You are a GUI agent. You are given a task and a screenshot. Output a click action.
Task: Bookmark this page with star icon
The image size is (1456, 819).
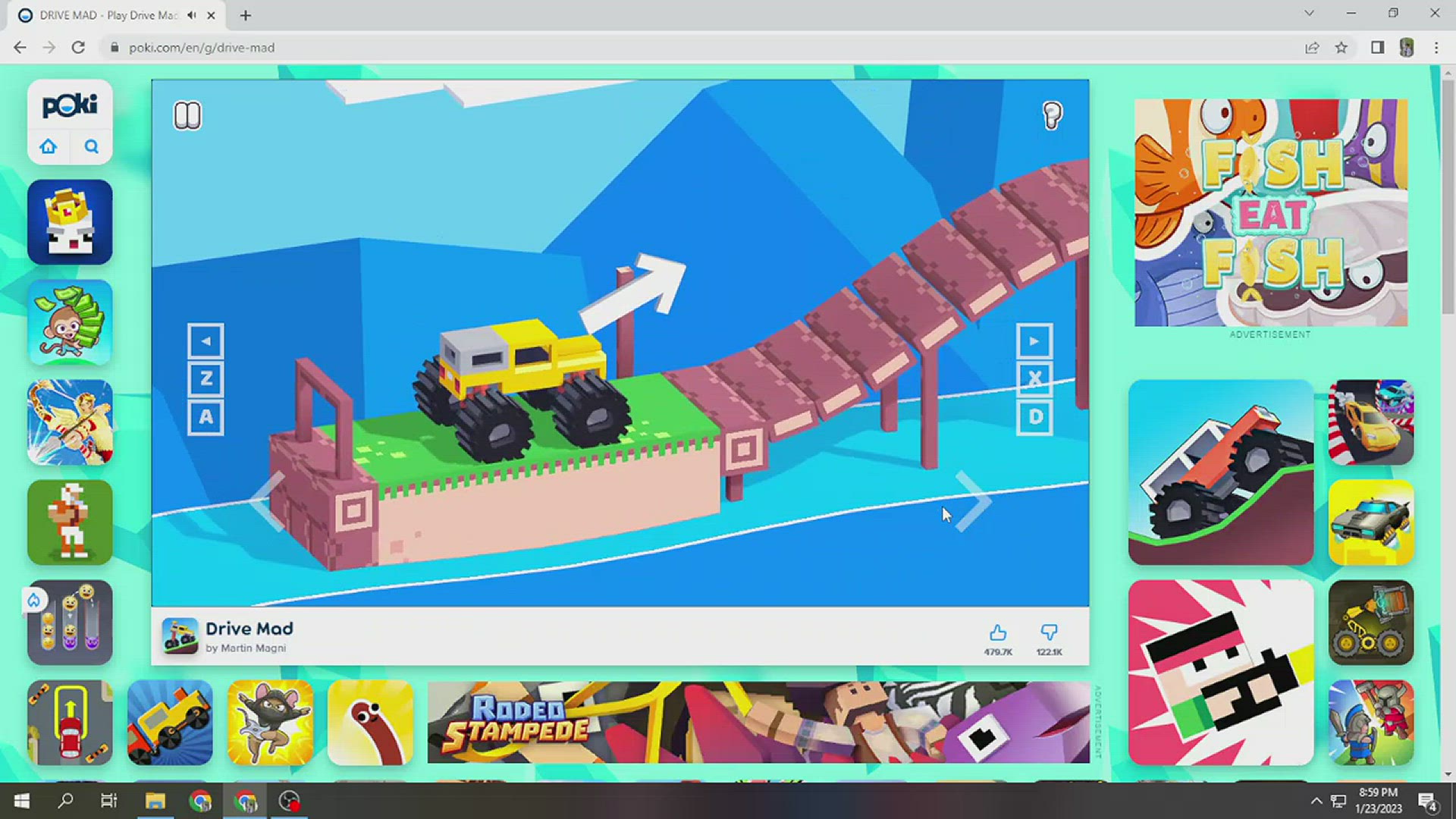click(1341, 48)
